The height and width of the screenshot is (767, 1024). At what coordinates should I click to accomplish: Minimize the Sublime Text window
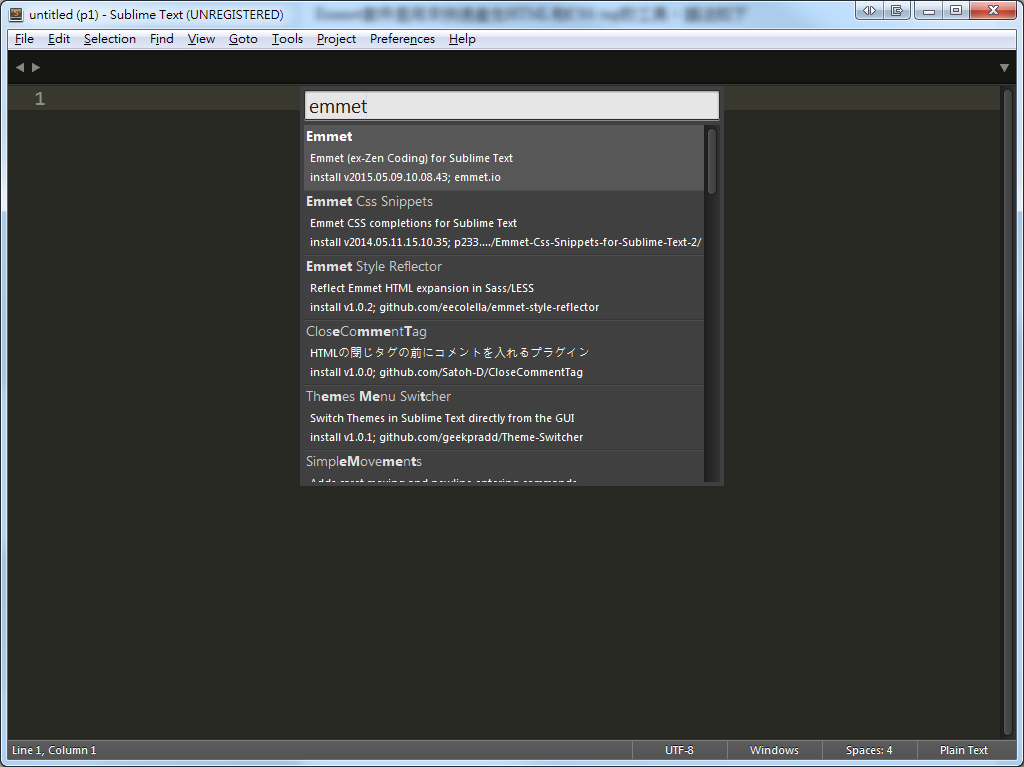[x=929, y=10]
